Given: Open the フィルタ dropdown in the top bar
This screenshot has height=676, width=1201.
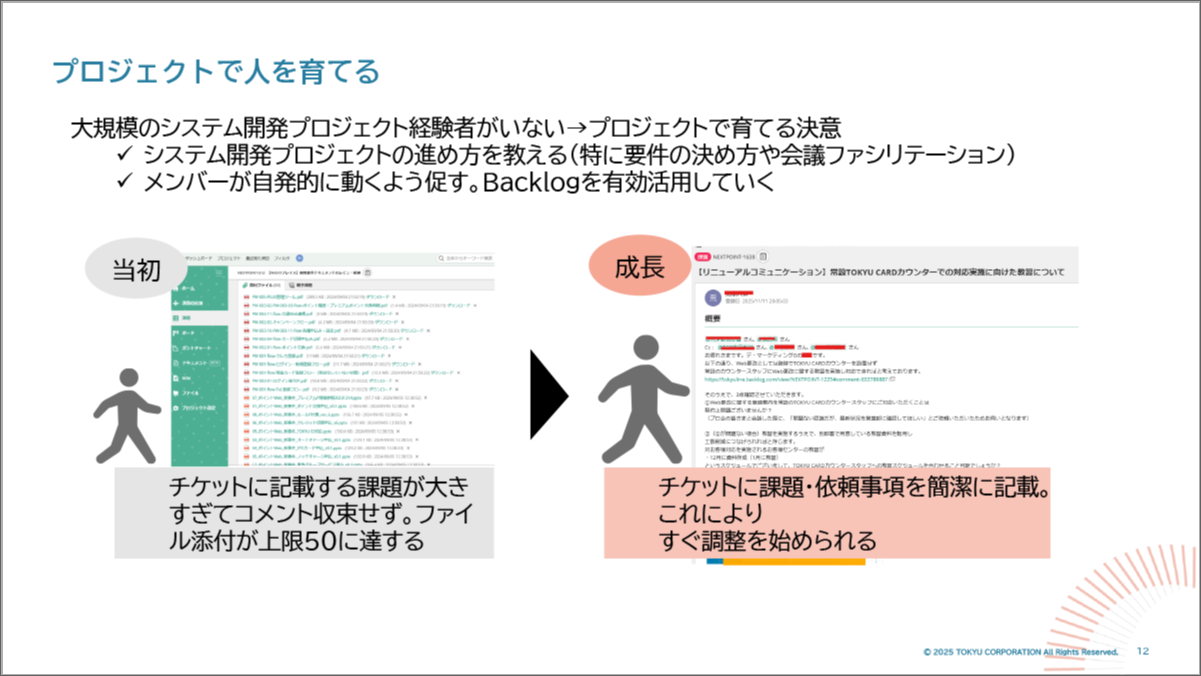Looking at the screenshot, I should click(284, 256).
